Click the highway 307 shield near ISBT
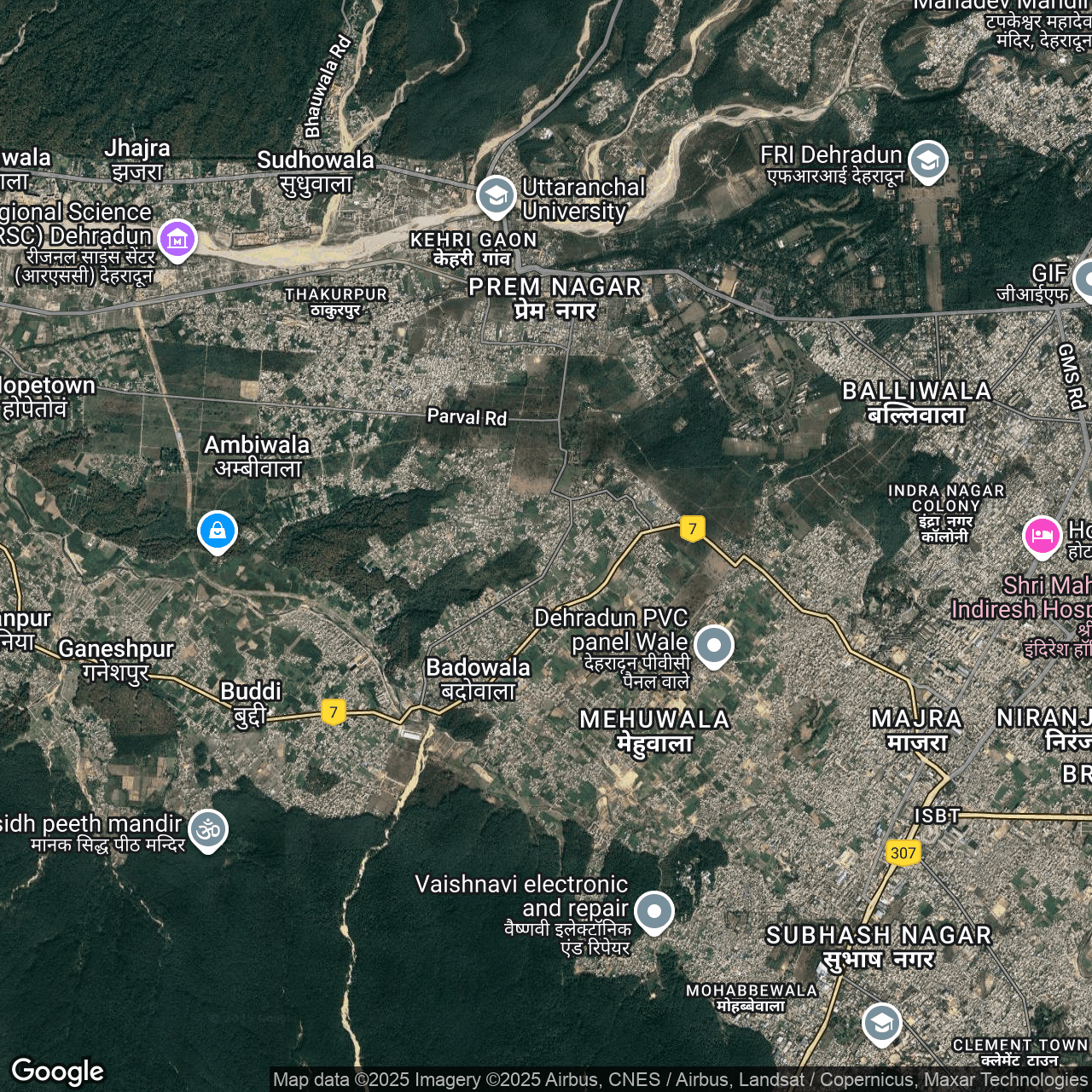Viewport: 1092px width, 1092px height. 903,852
